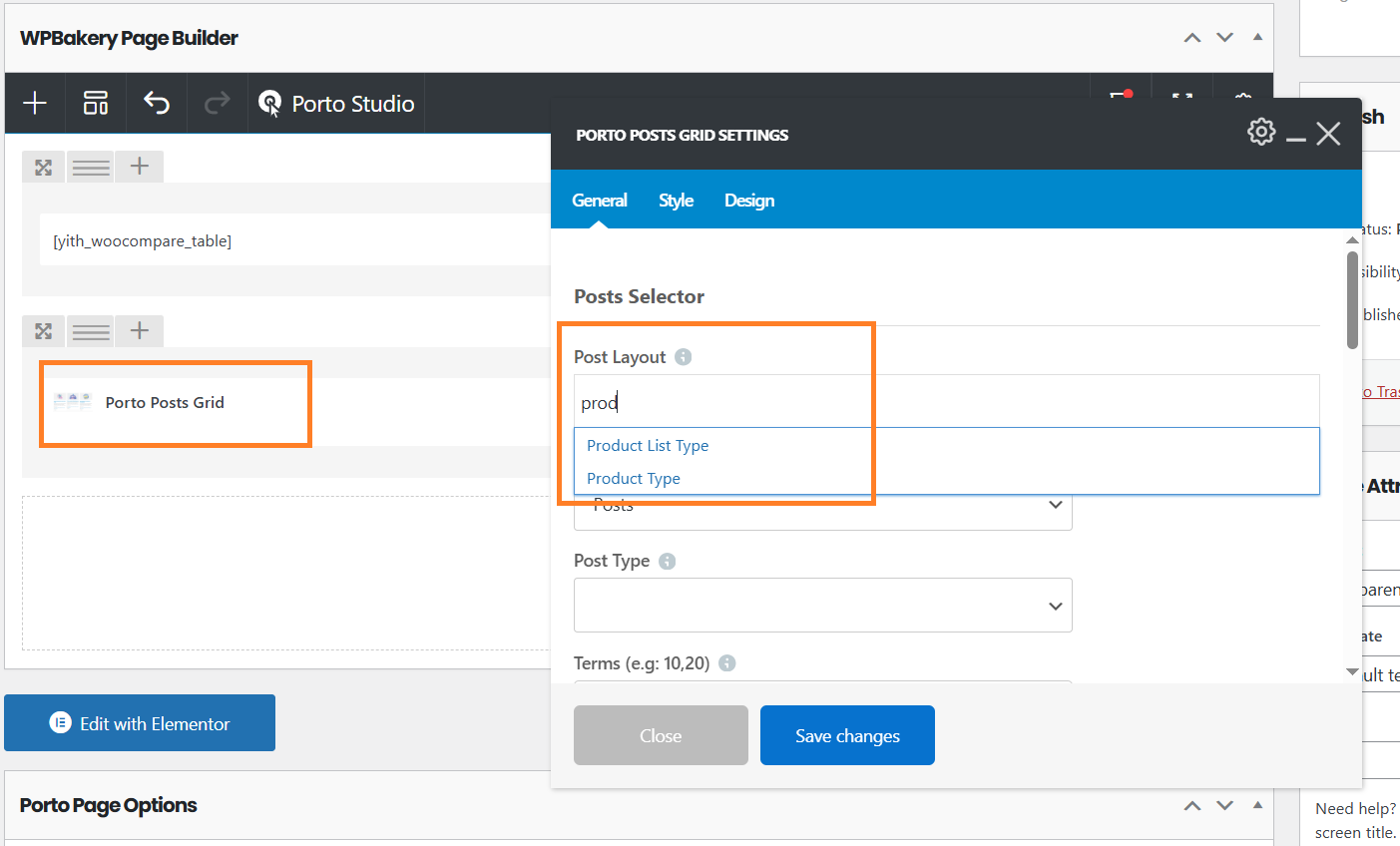Move the WPBakery Page Builder panel down
The width and height of the screenshot is (1400, 846).
click(x=1225, y=38)
